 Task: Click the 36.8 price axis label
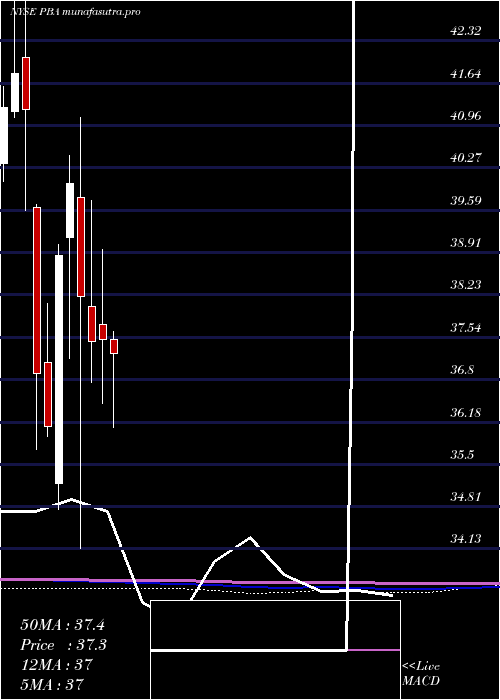462,369
